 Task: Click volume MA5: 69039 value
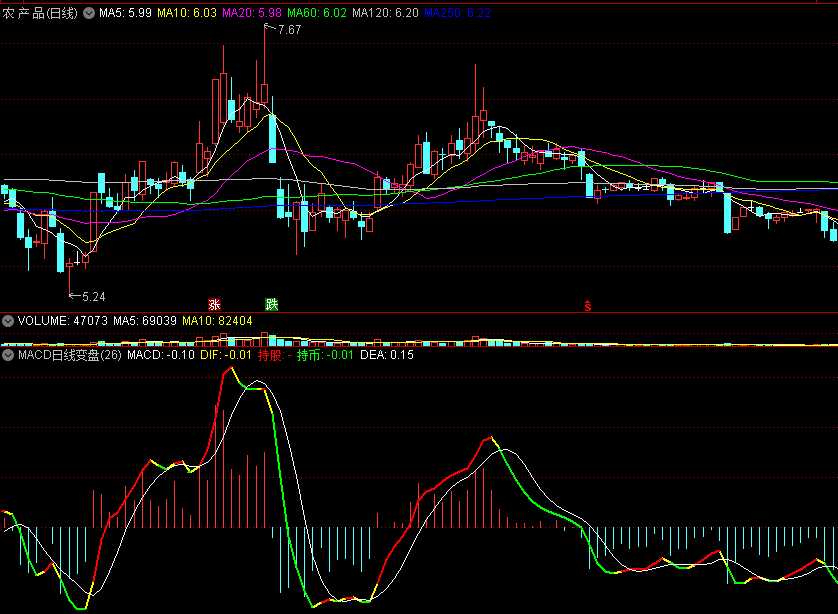[145, 321]
